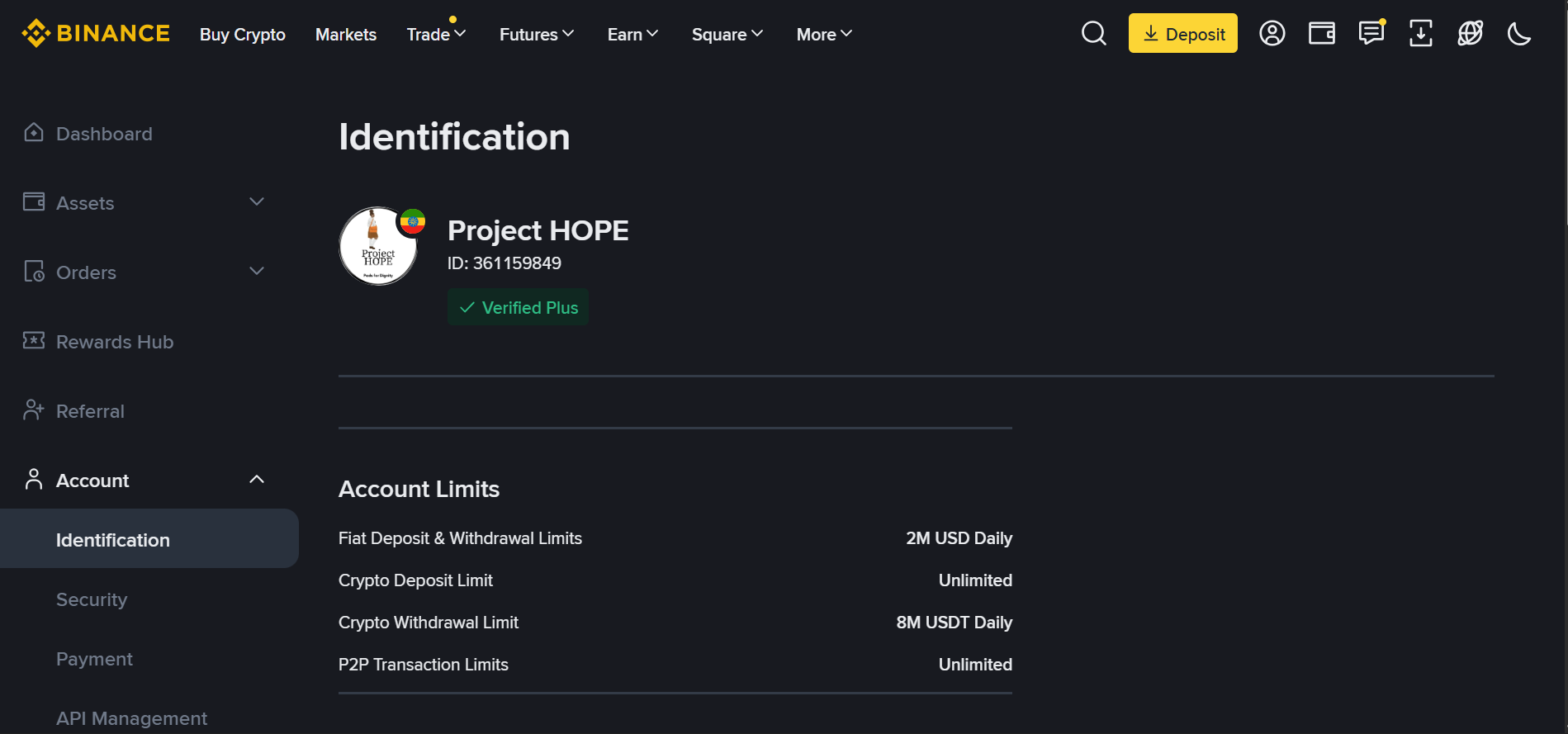Go to Buy Crypto page

point(243,35)
